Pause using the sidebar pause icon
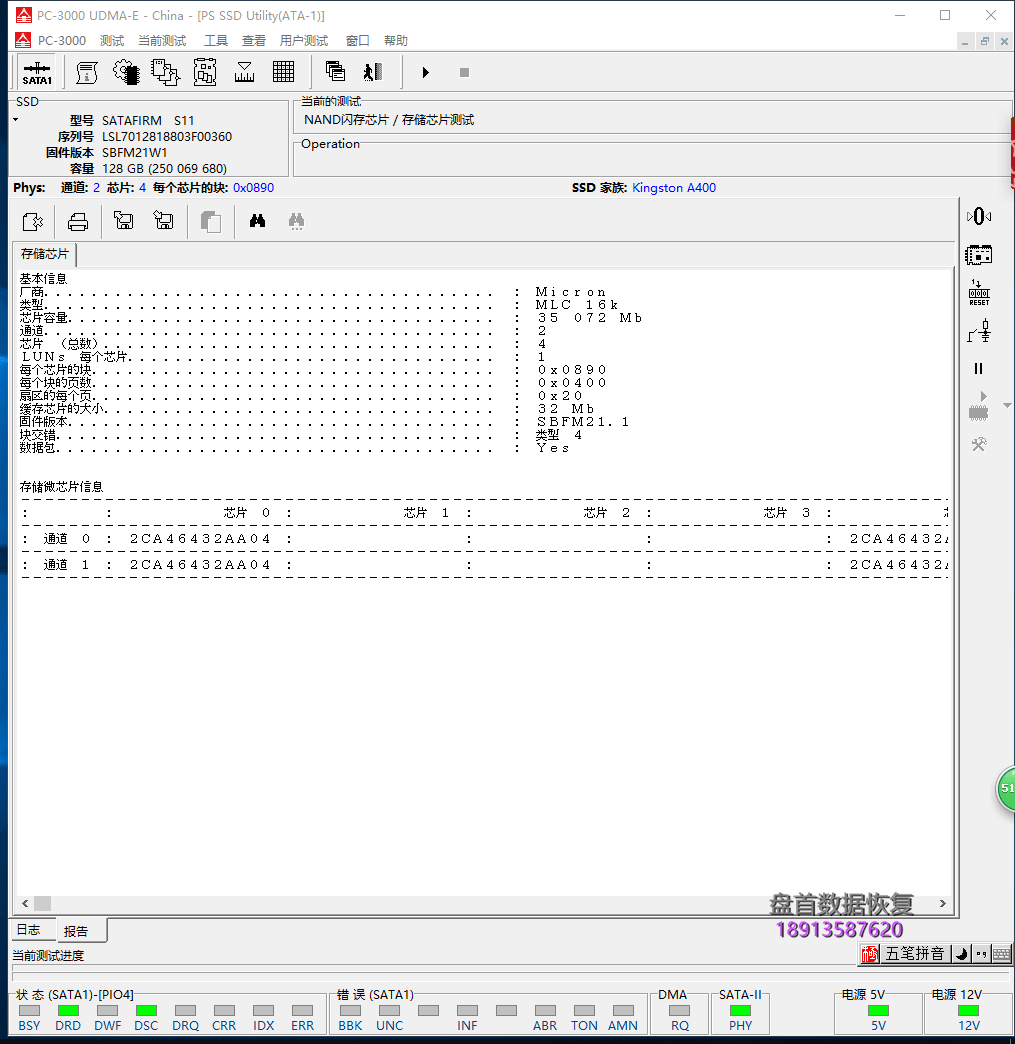The height and width of the screenshot is (1044, 1015). coord(978,368)
